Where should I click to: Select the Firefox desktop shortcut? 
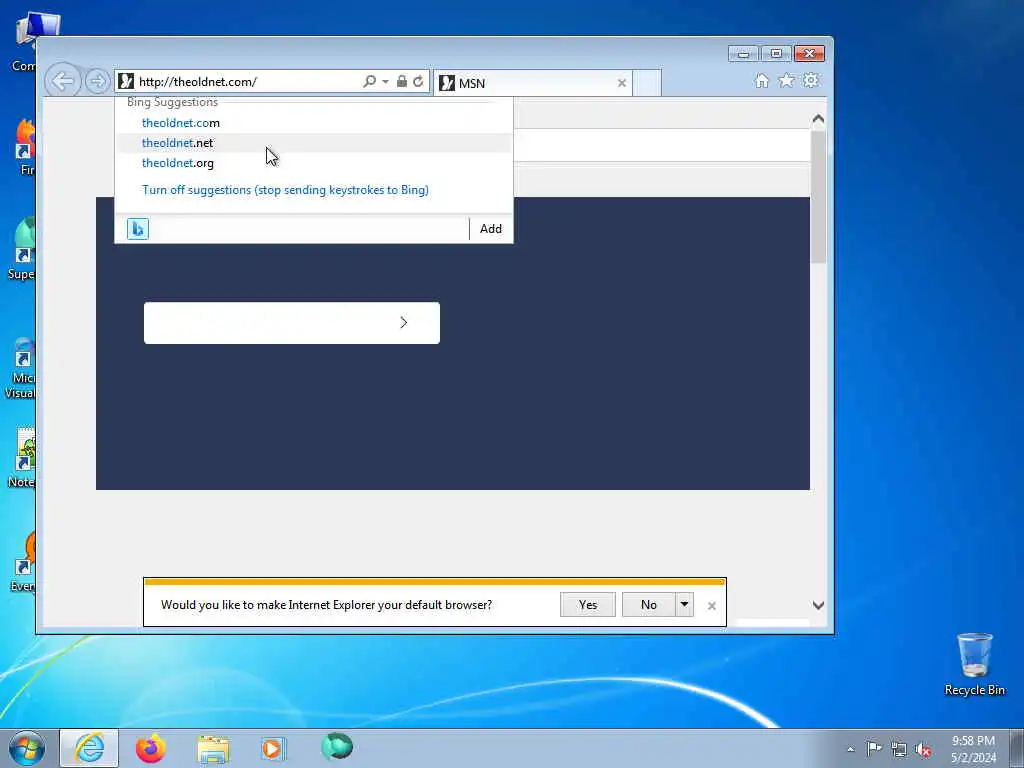(x=26, y=147)
